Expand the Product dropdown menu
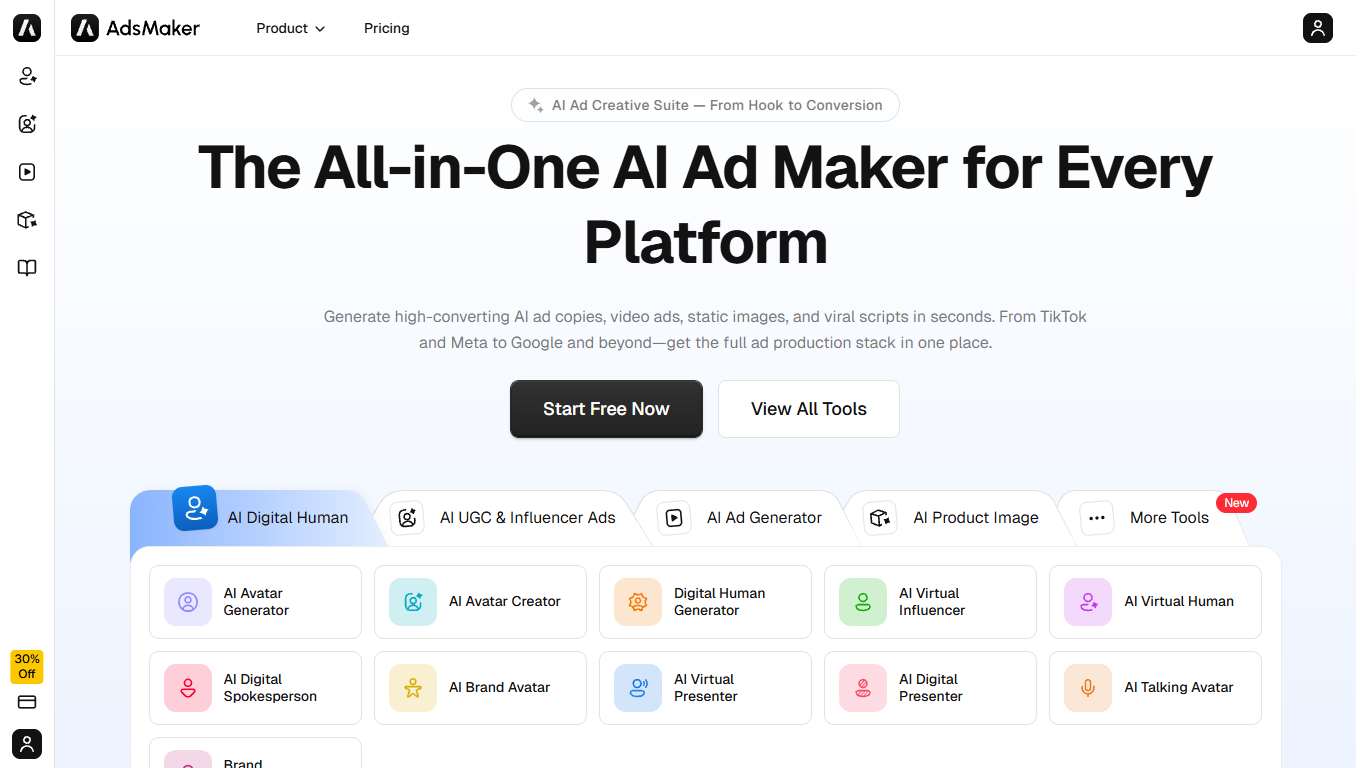This screenshot has width=1366, height=768. pyautogui.click(x=290, y=28)
